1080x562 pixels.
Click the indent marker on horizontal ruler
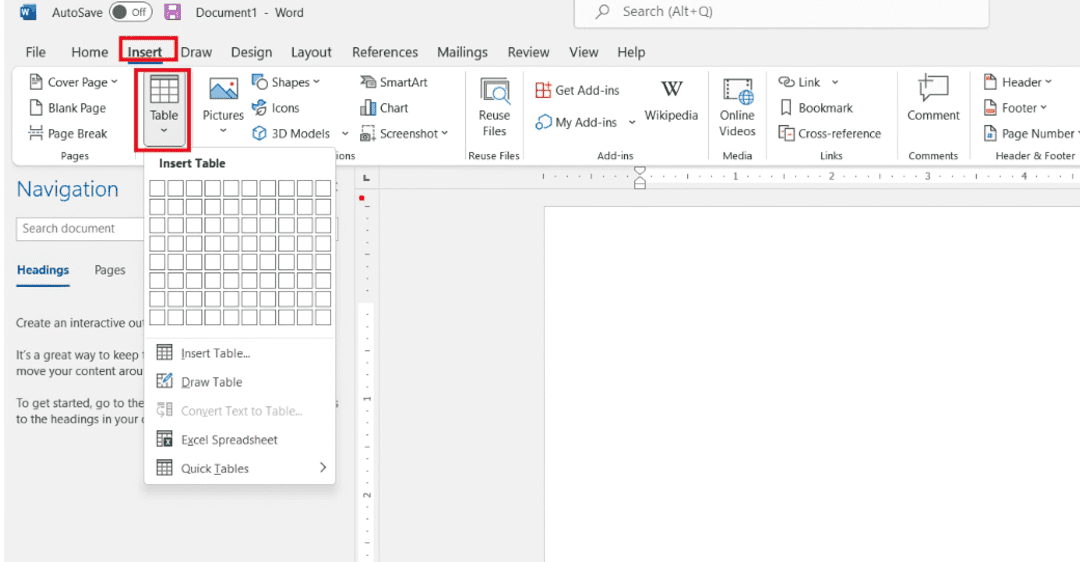[x=640, y=178]
